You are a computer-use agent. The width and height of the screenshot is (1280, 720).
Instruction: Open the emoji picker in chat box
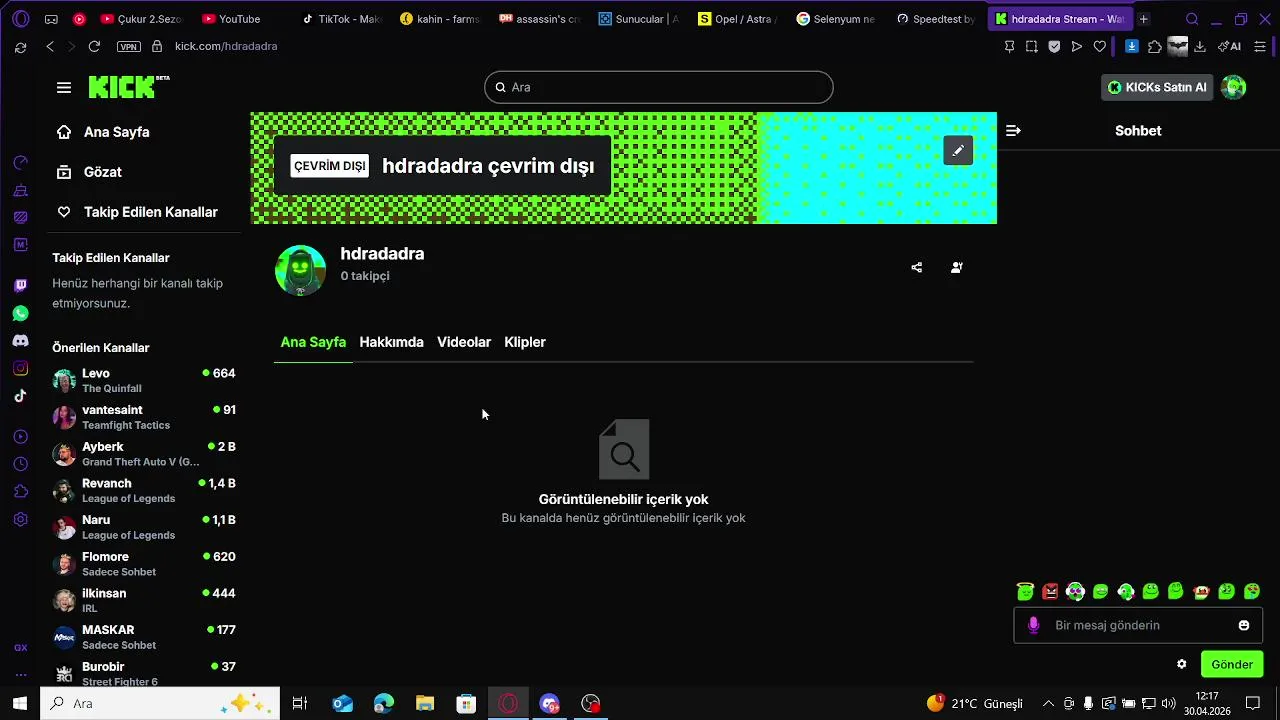click(x=1244, y=625)
